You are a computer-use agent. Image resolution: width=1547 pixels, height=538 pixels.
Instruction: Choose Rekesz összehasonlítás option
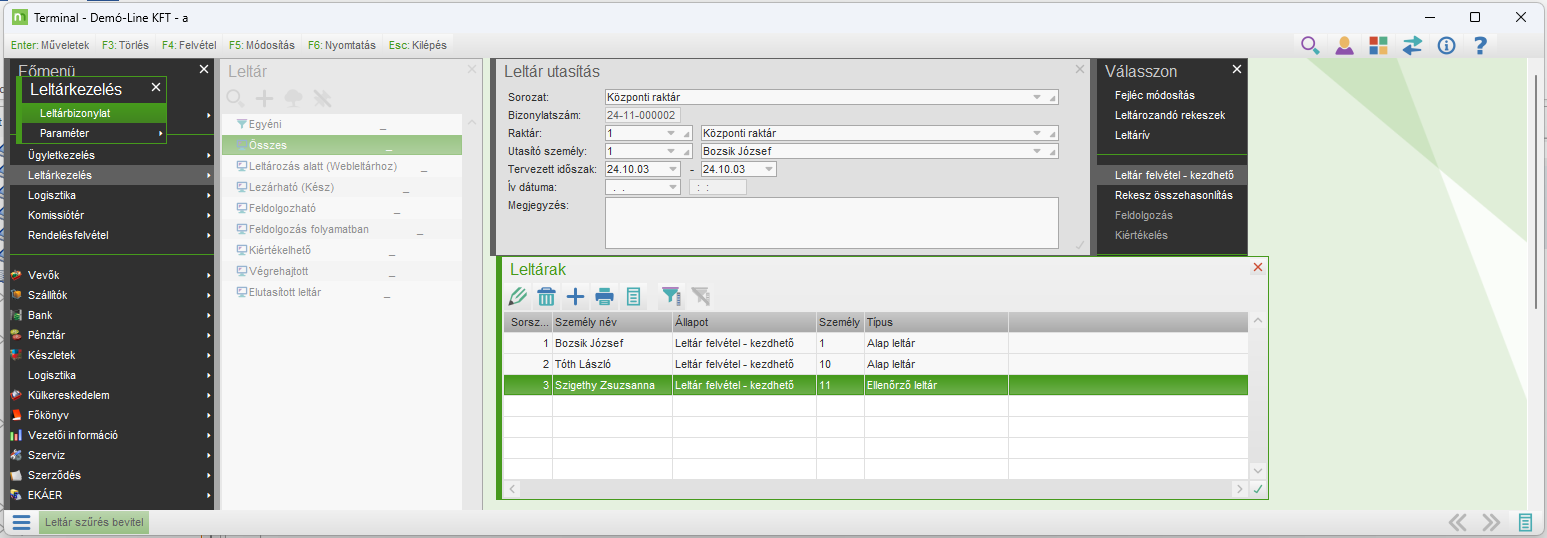pos(1173,195)
